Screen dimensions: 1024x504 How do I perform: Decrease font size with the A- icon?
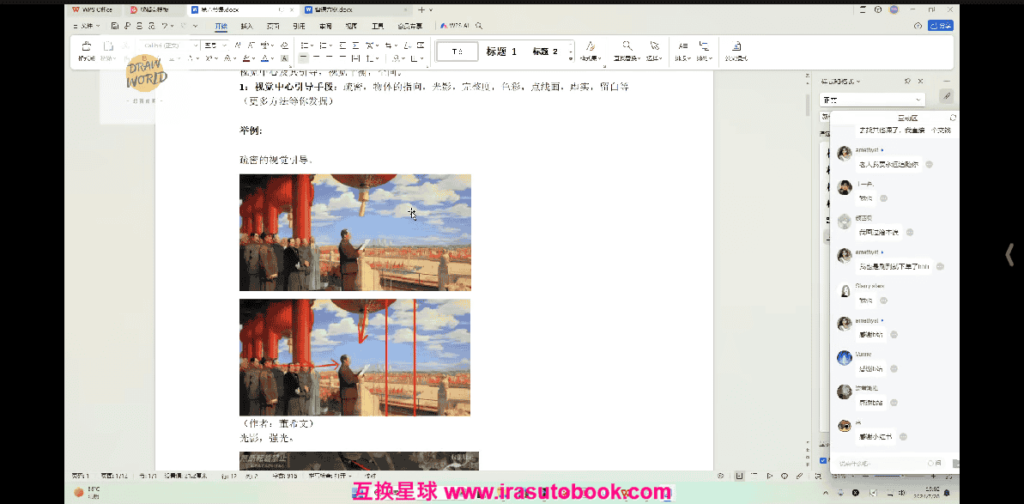(251, 45)
